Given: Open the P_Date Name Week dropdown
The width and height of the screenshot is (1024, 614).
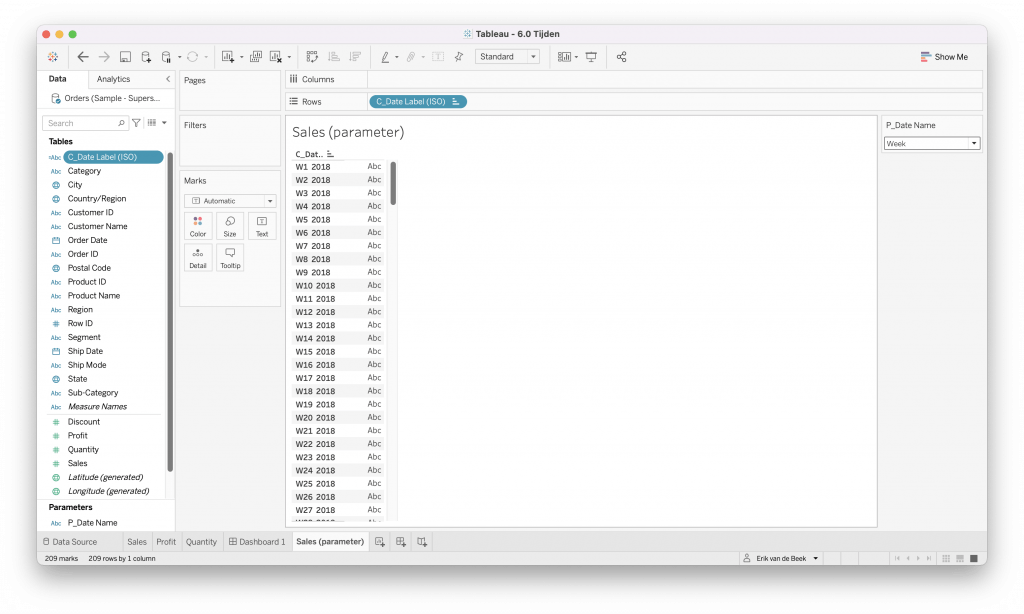Looking at the screenshot, I should (x=931, y=144).
